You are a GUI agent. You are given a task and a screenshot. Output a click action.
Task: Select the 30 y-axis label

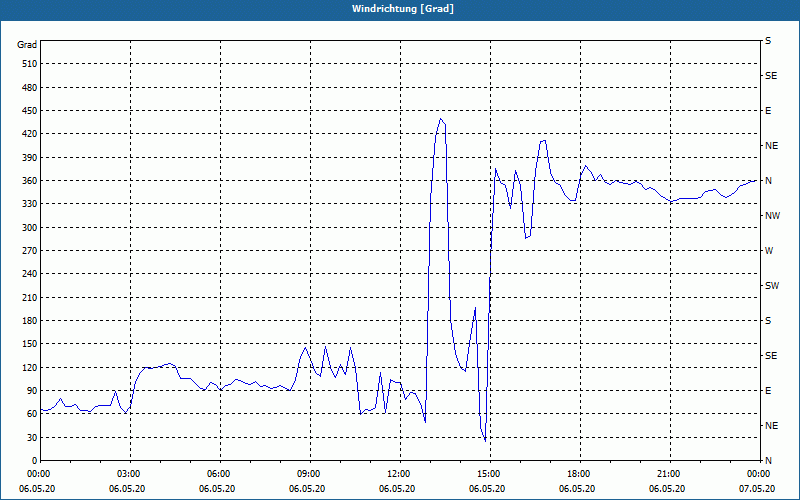click(x=32, y=437)
